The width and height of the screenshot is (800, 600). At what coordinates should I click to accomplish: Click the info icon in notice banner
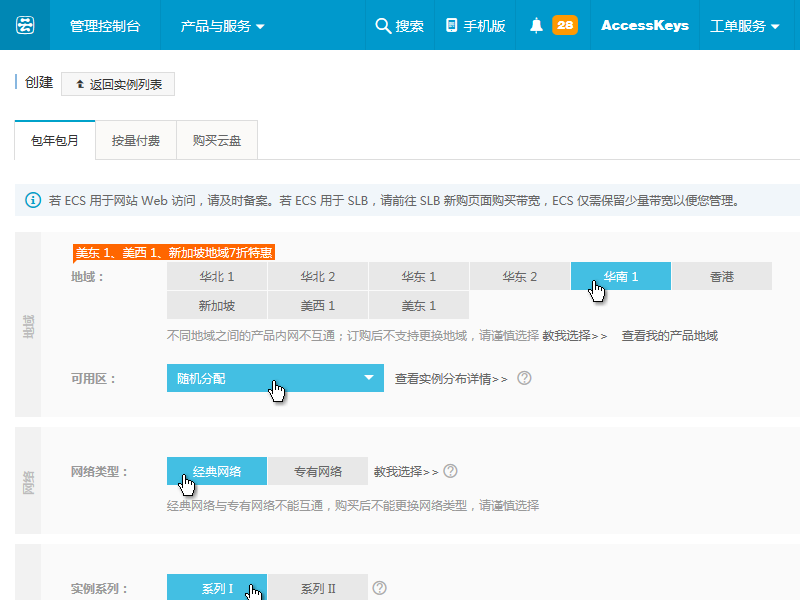click(x=33, y=201)
